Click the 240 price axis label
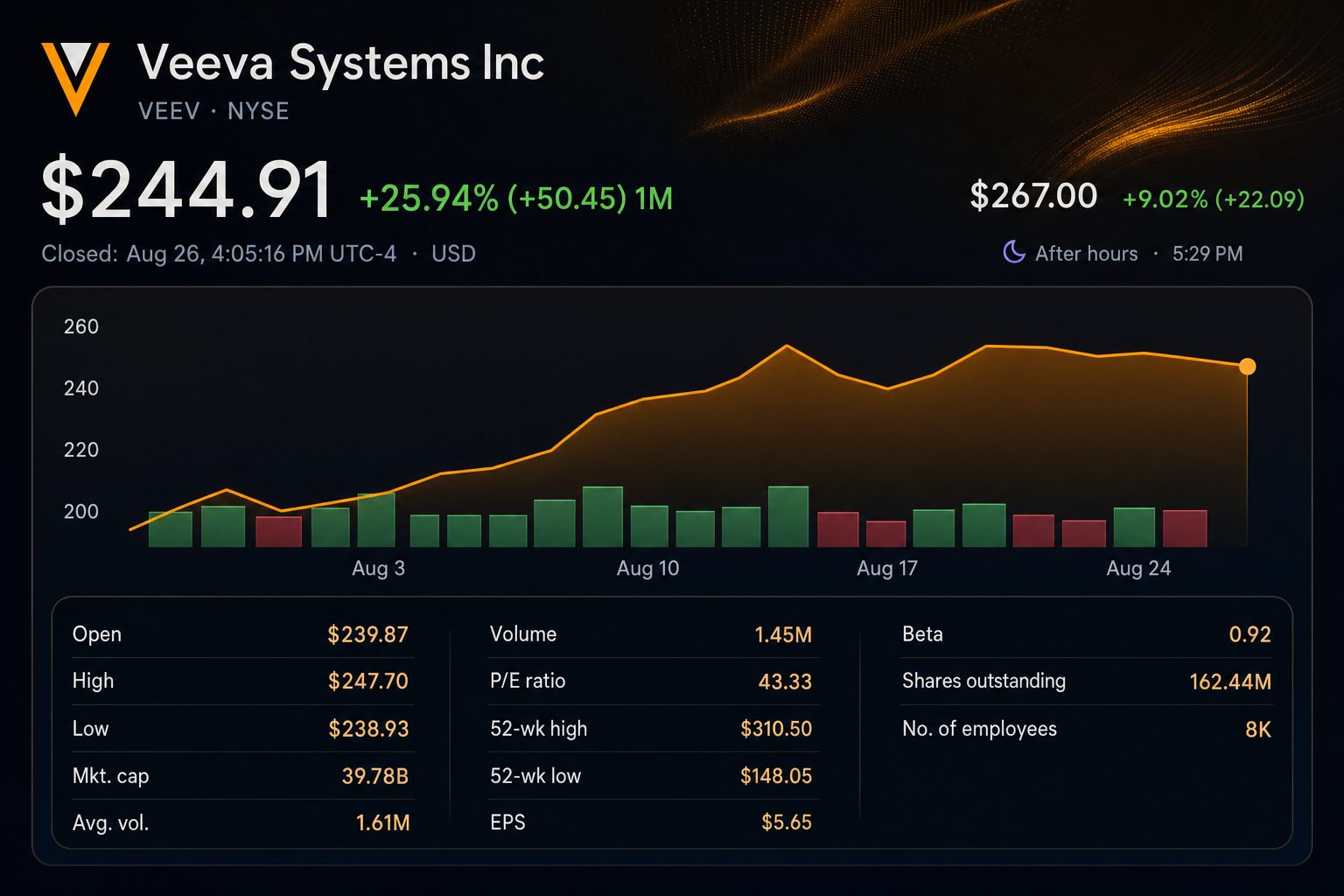Screen dimensions: 1344x896 [x=81, y=388]
